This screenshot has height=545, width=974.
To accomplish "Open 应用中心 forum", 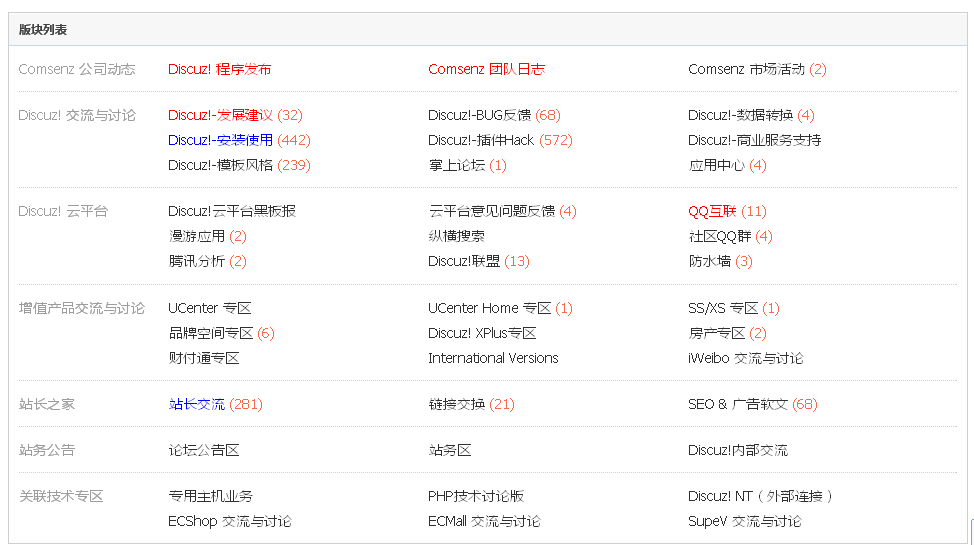I will click(x=716, y=165).
